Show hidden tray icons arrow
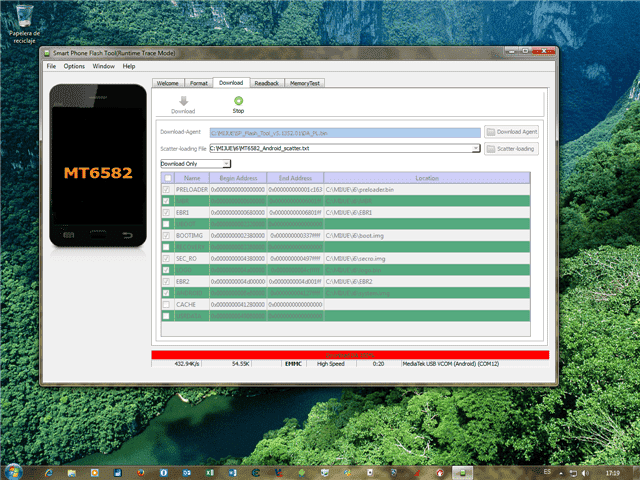This screenshot has width=640, height=480. 561,473
